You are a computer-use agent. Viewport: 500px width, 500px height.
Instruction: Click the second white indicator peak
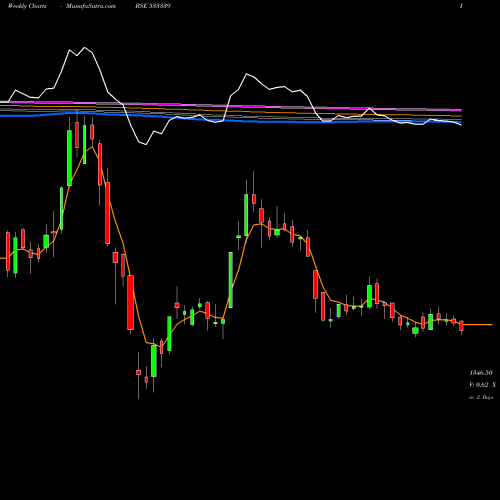[247, 74]
